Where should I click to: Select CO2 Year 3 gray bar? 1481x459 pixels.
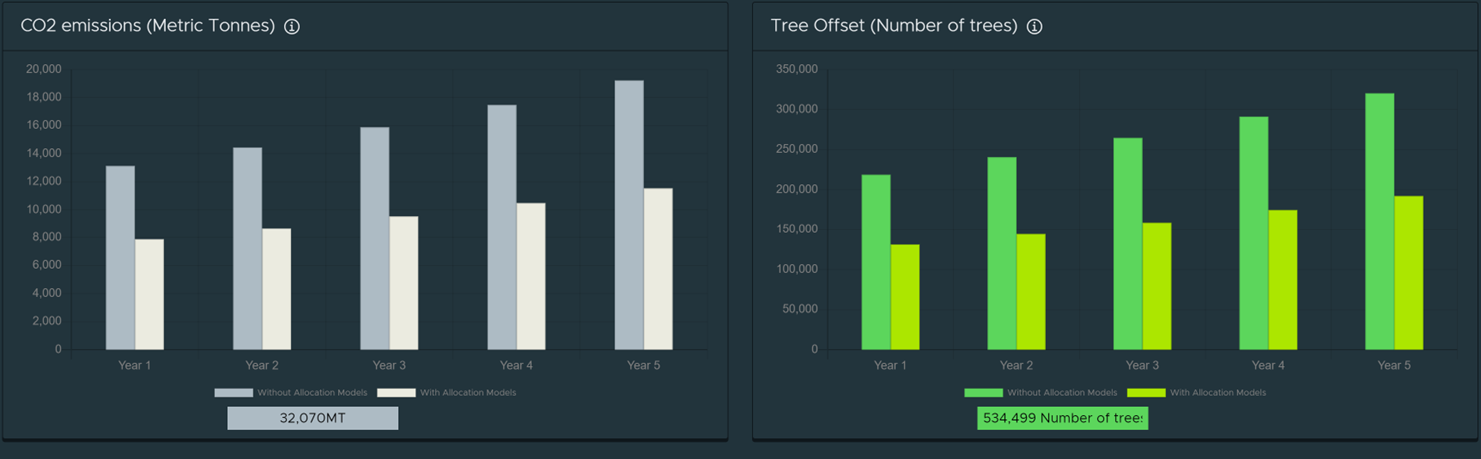[x=375, y=238]
